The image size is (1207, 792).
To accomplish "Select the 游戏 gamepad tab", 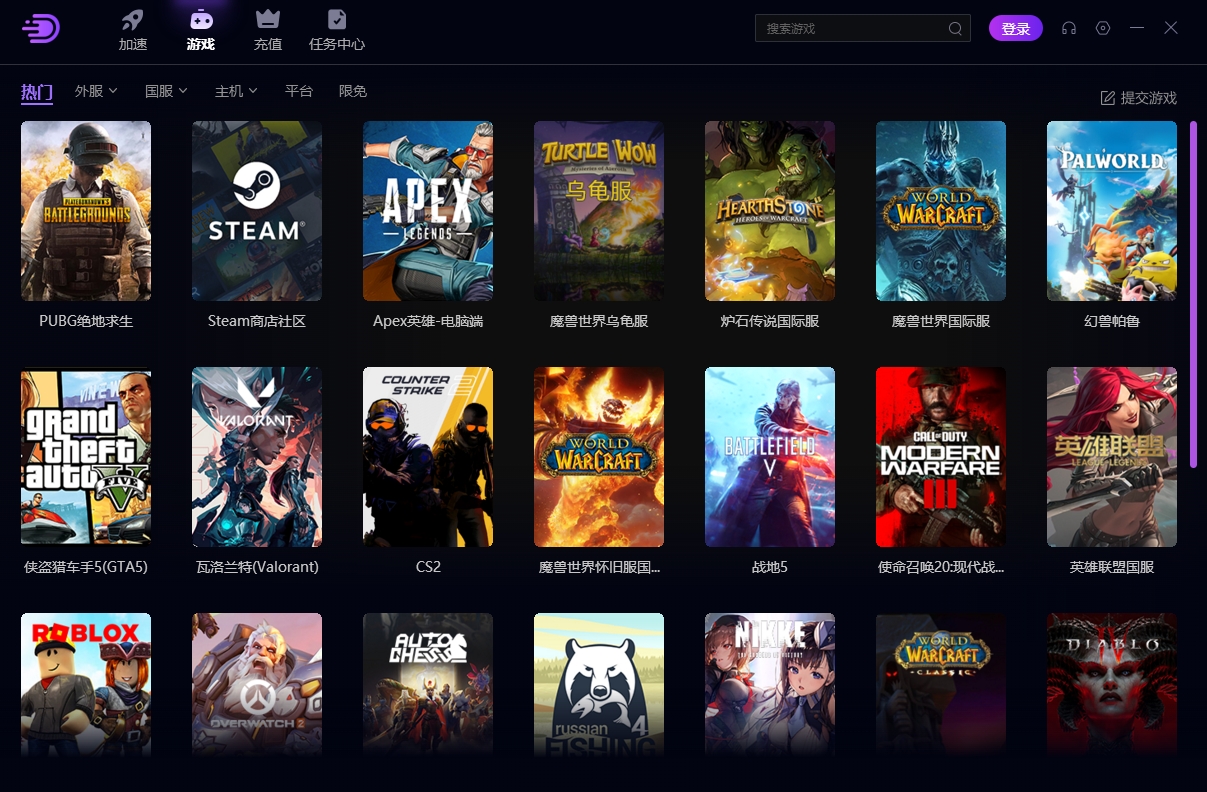I will (201, 30).
